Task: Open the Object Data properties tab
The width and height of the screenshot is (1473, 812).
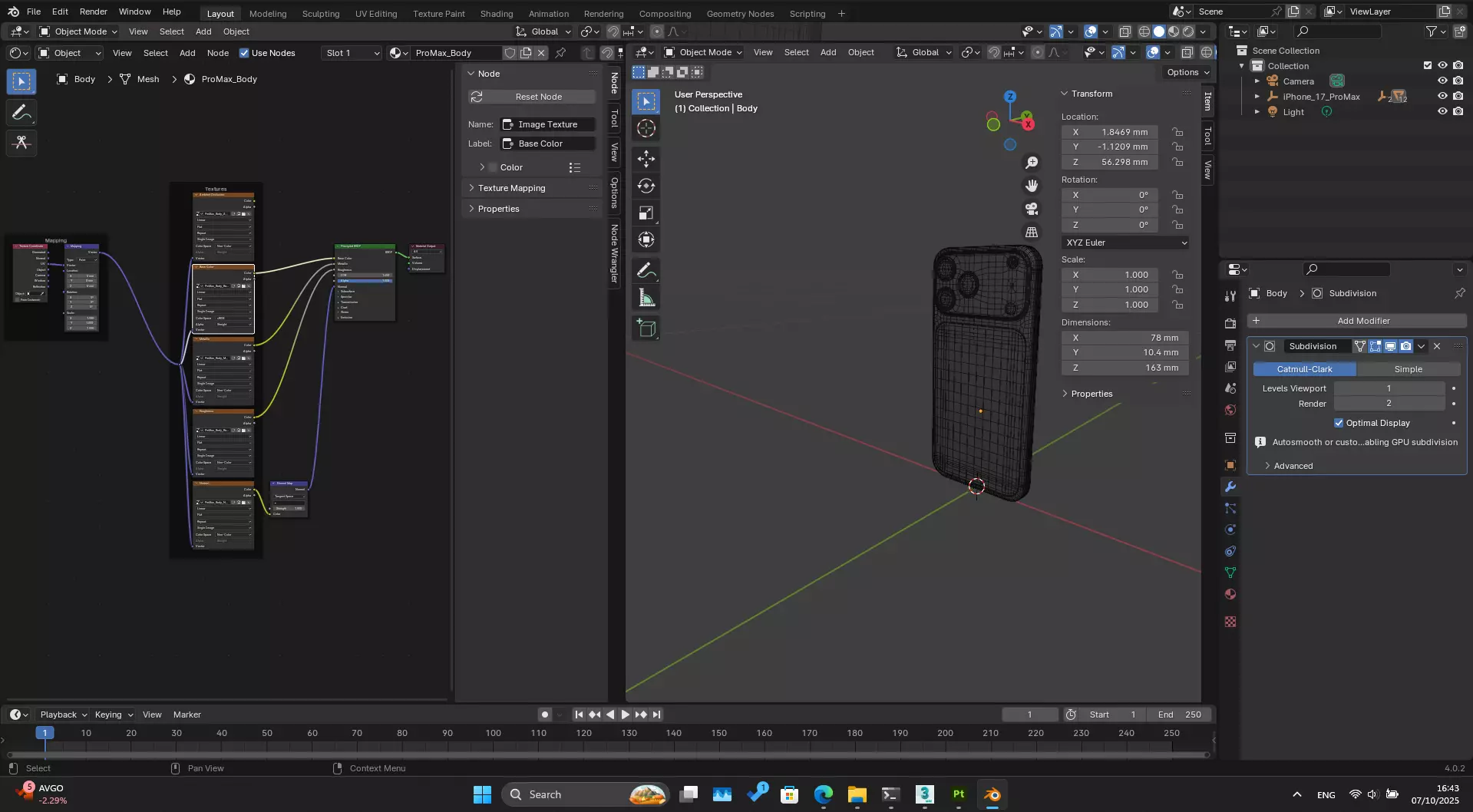Action: pyautogui.click(x=1230, y=573)
